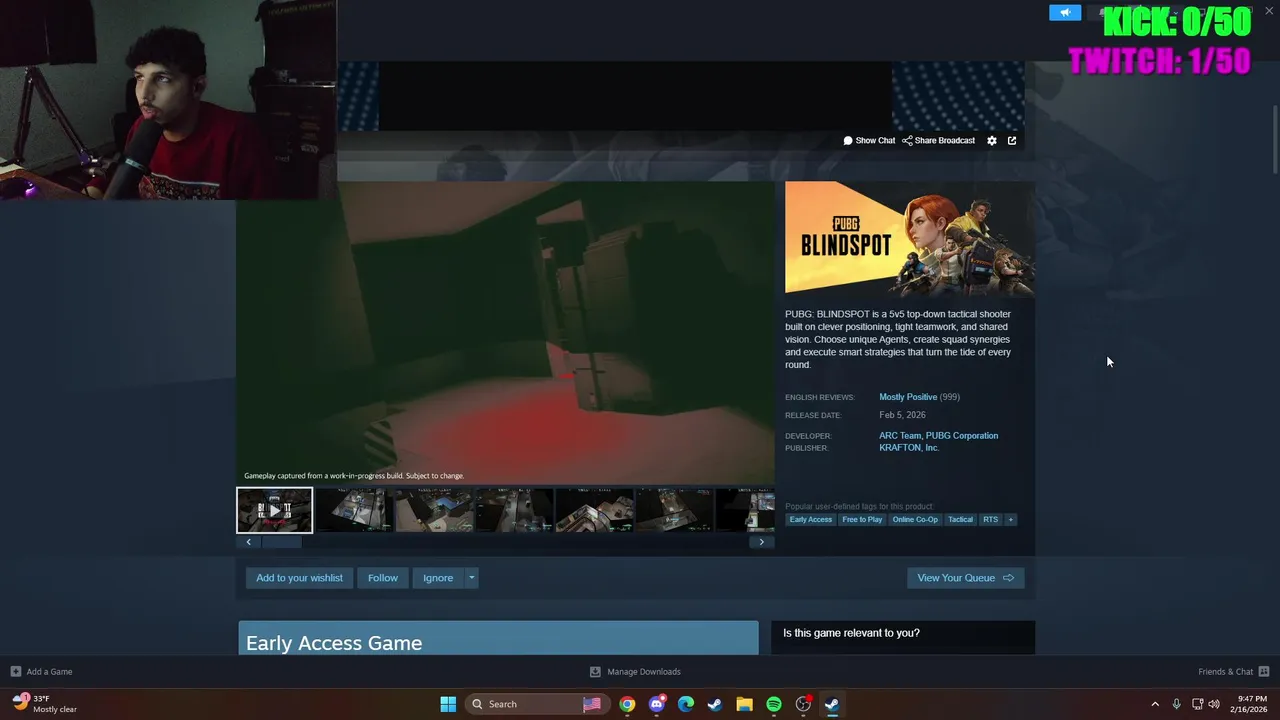Open Friends & Chat panel
Viewport: 1280px width, 720px height.
[1233, 672]
